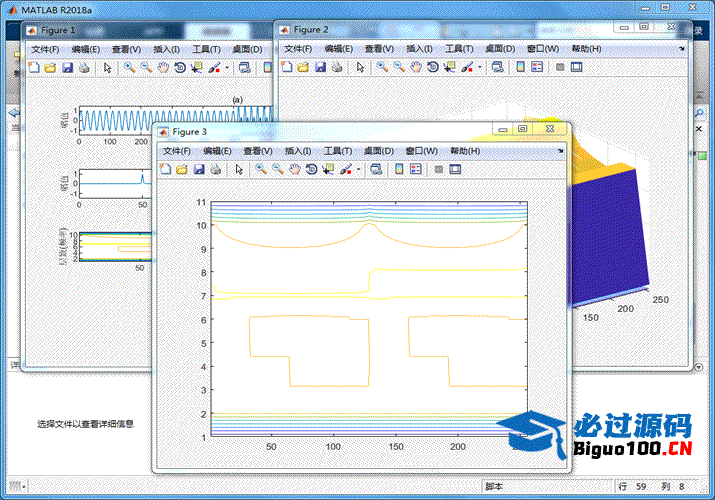Open Brush dropdown arrow in Figure 1
The height and width of the screenshot is (500, 715).
point(227,68)
